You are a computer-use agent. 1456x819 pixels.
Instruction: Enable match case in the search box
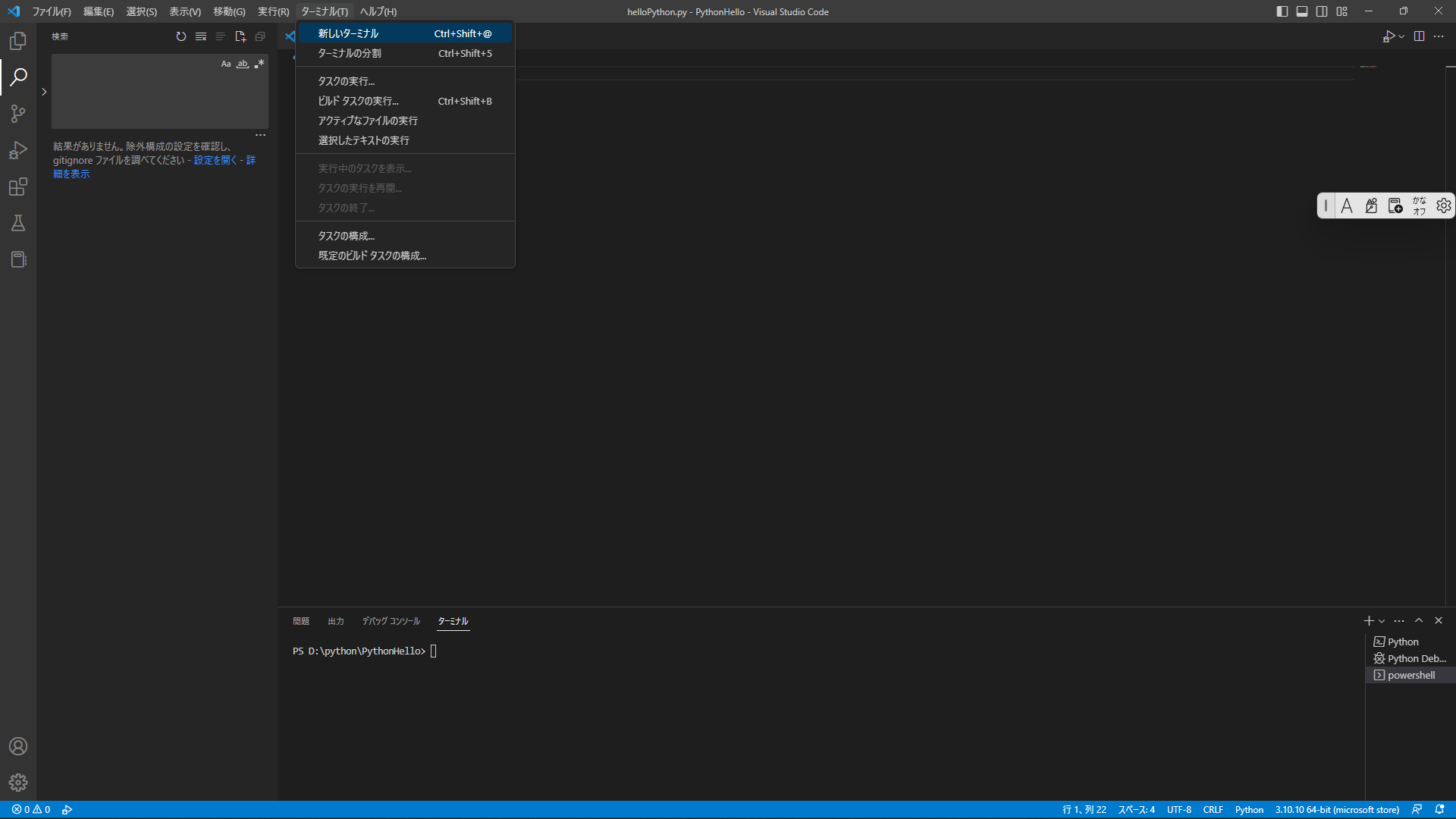tap(225, 64)
